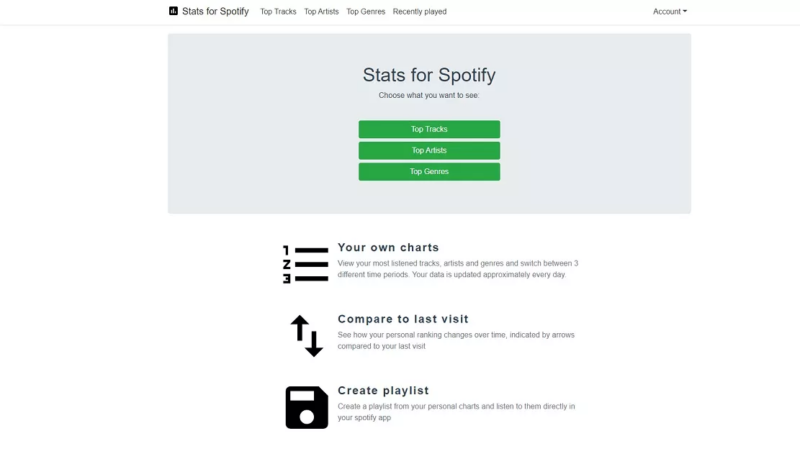The height and width of the screenshot is (454, 800).
Task: Click the green Top Artists button
Action: 429,150
